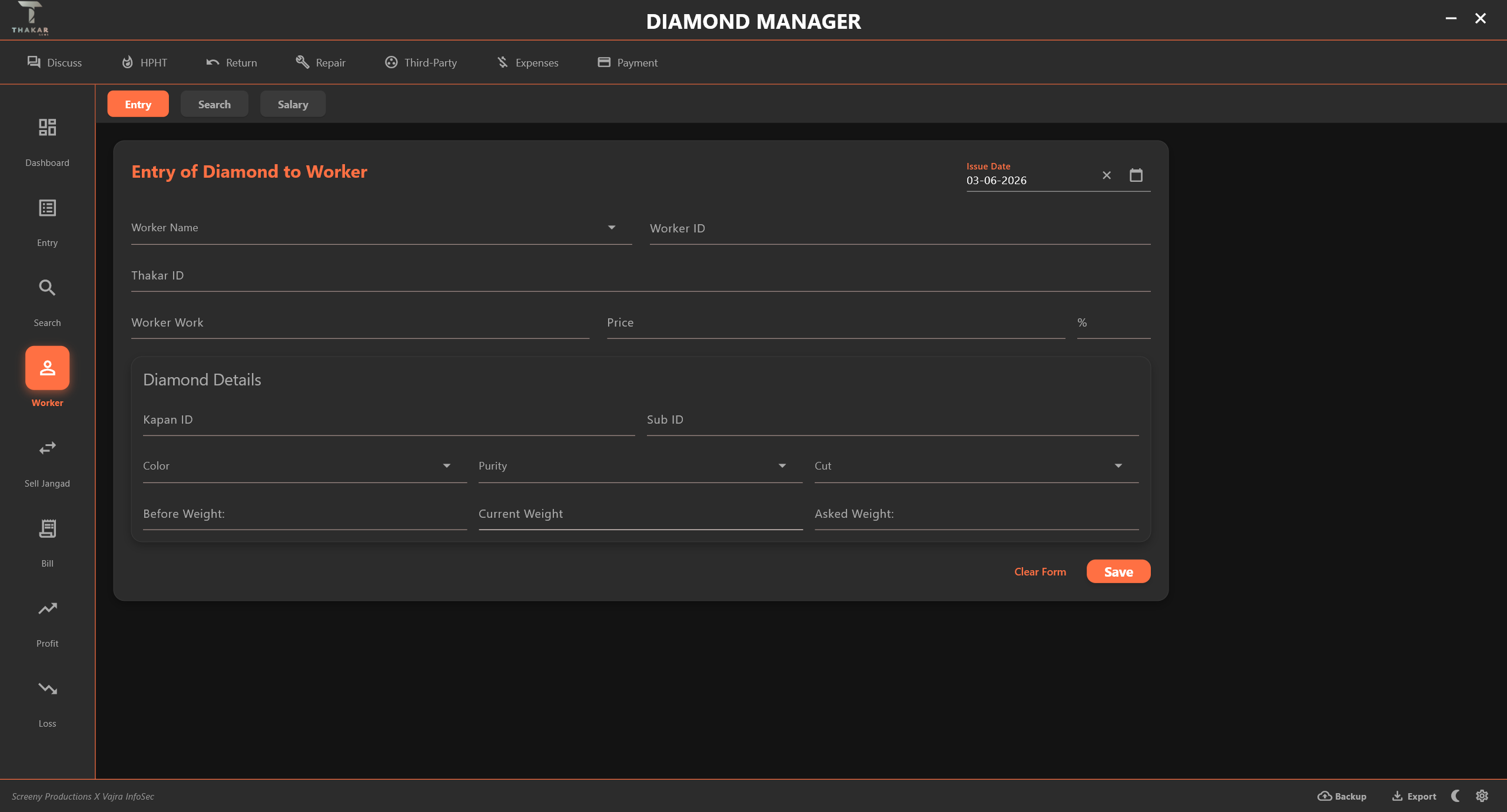Image resolution: width=1507 pixels, height=812 pixels.
Task: Focus the Before Weight field
Action: pyautogui.click(x=305, y=514)
